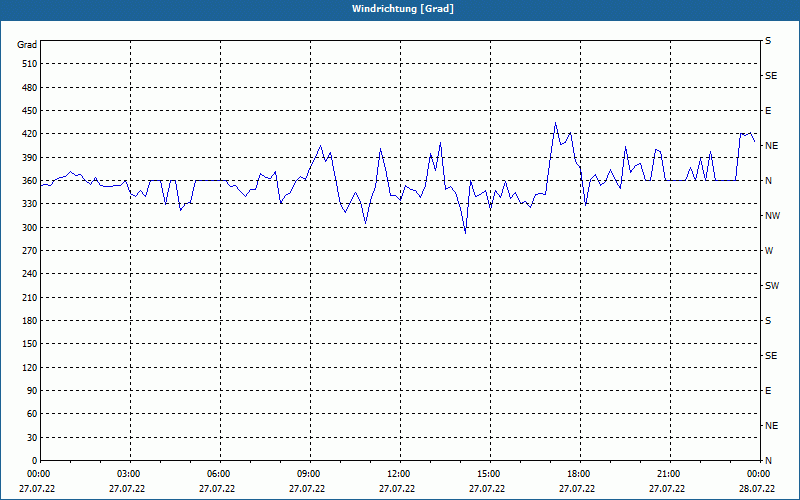
Task: Click the "NE" compass label beside the 405 degree level
Action: (x=771, y=146)
